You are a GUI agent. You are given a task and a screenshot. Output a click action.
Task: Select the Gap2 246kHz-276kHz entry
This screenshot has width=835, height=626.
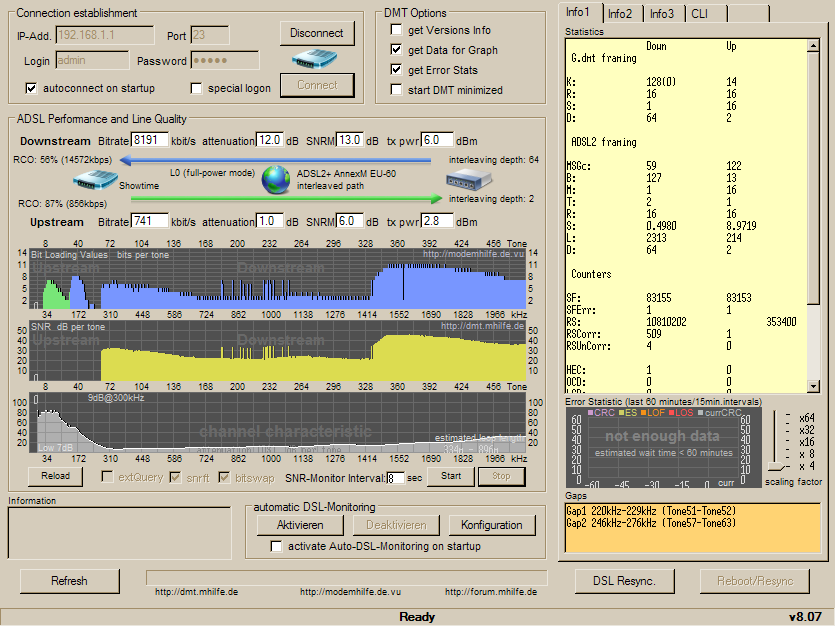click(651, 523)
